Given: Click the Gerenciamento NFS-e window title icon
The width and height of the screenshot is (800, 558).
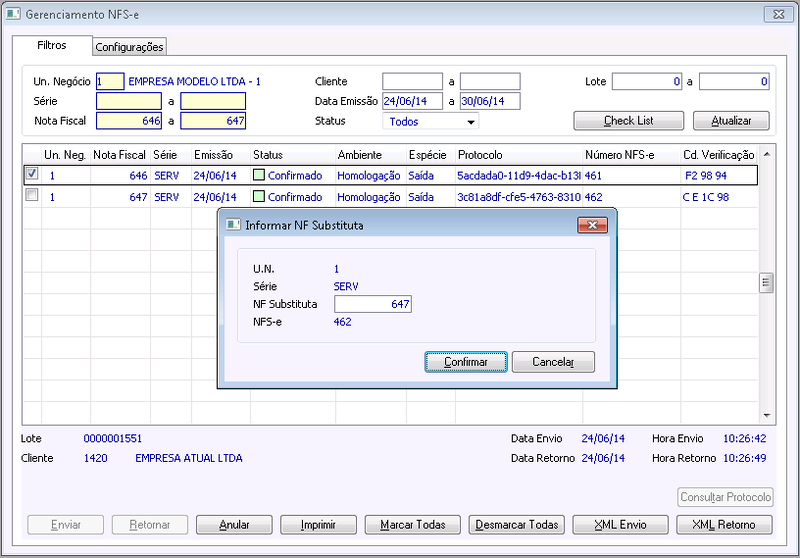Looking at the screenshot, I should 13,14.
